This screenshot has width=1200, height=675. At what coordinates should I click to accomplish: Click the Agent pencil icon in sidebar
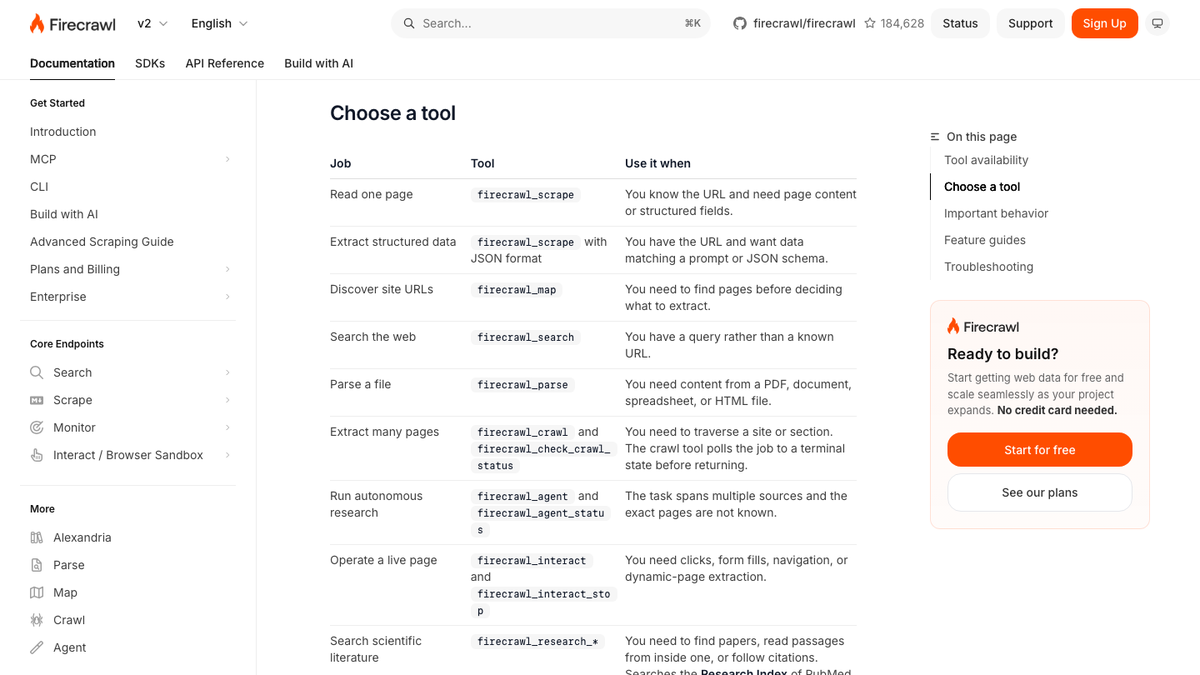point(36,647)
